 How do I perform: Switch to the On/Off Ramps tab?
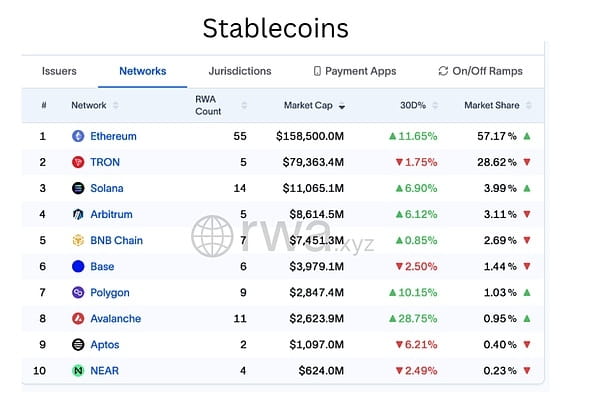[x=481, y=71]
